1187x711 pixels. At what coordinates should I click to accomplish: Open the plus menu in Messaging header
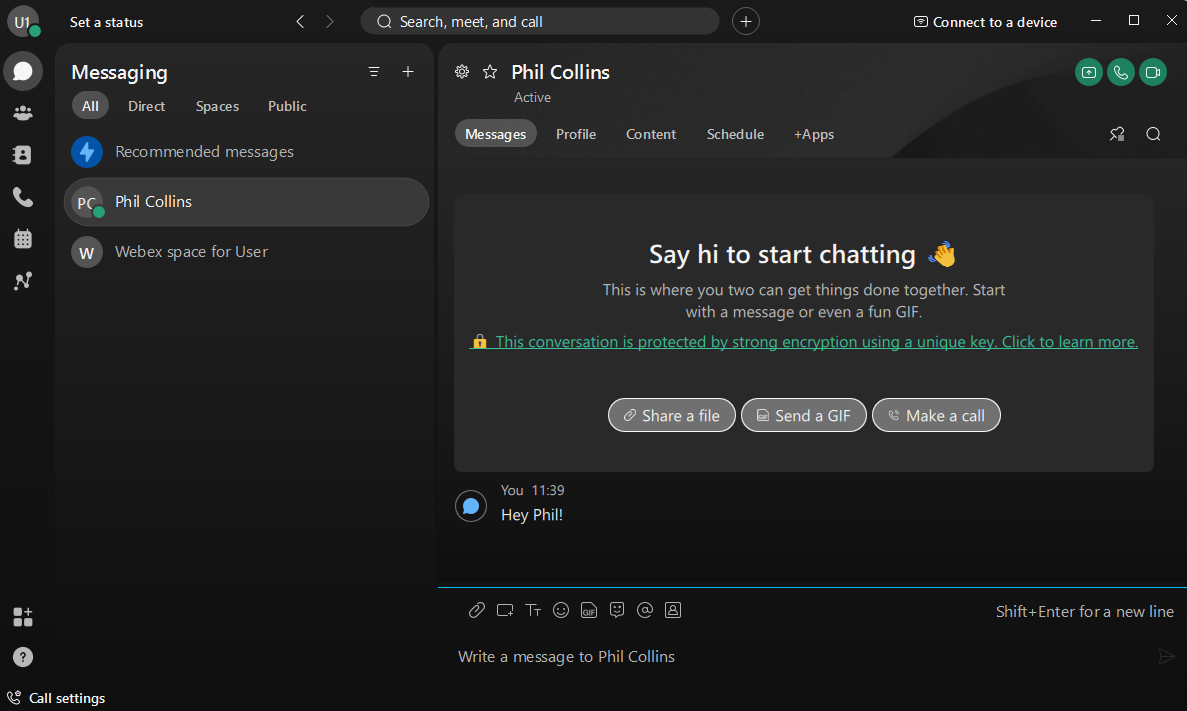[408, 72]
